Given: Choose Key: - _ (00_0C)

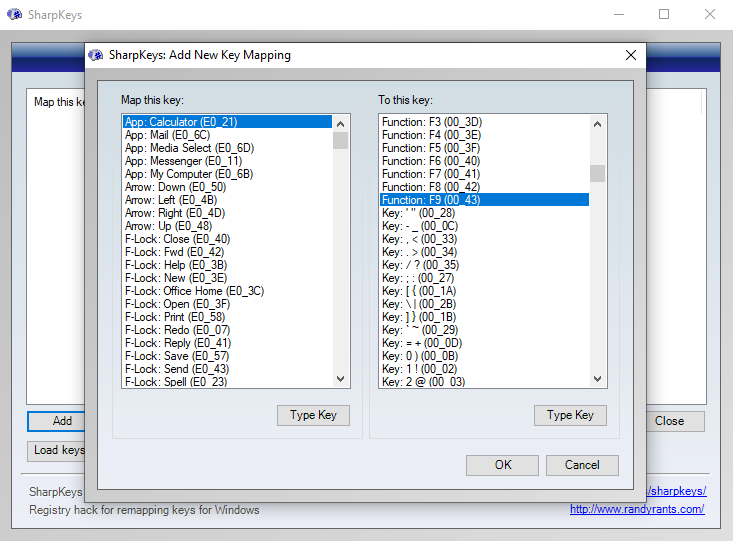Looking at the screenshot, I should [484, 226].
